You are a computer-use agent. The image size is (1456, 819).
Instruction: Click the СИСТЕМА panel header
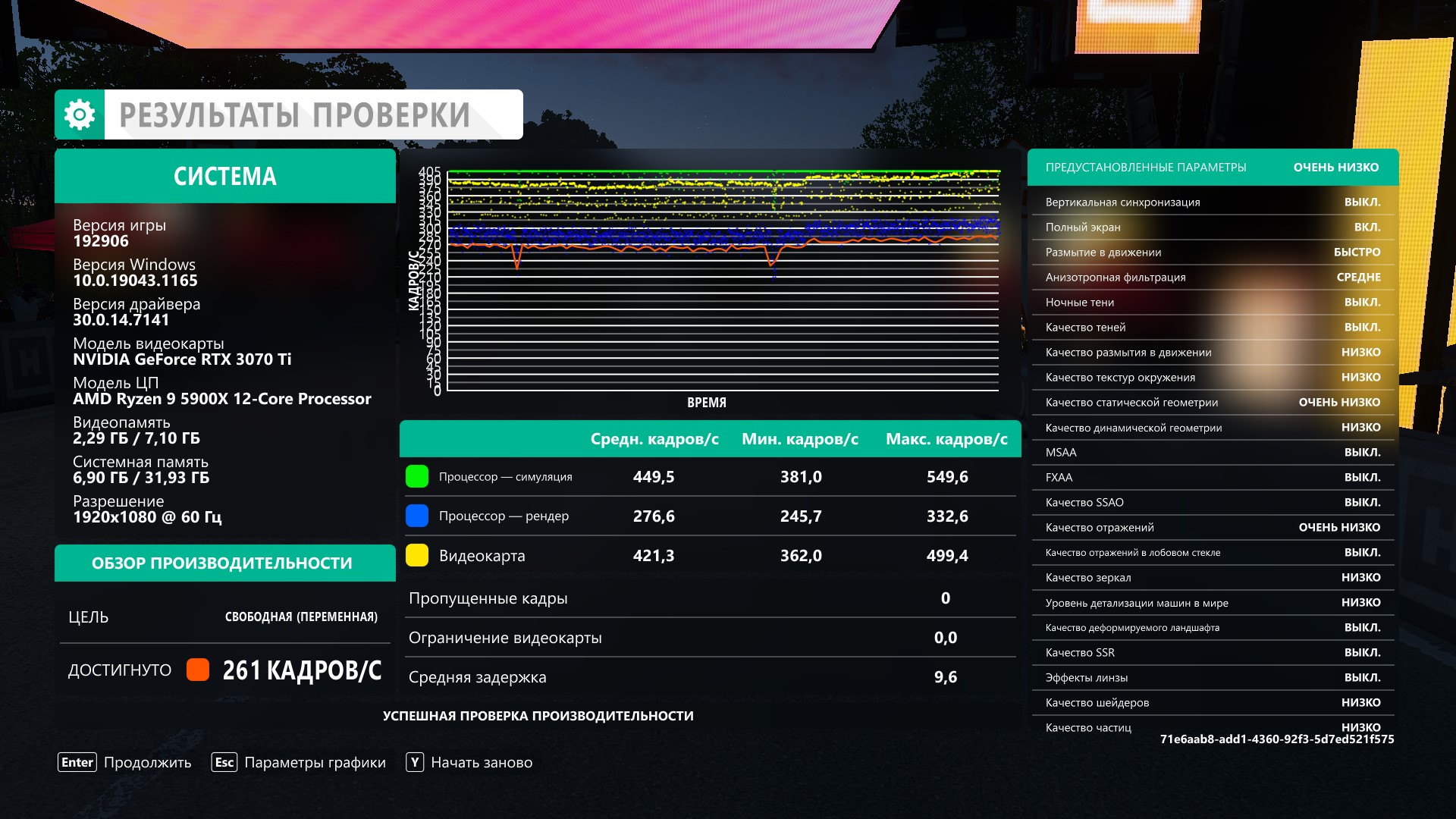(225, 176)
